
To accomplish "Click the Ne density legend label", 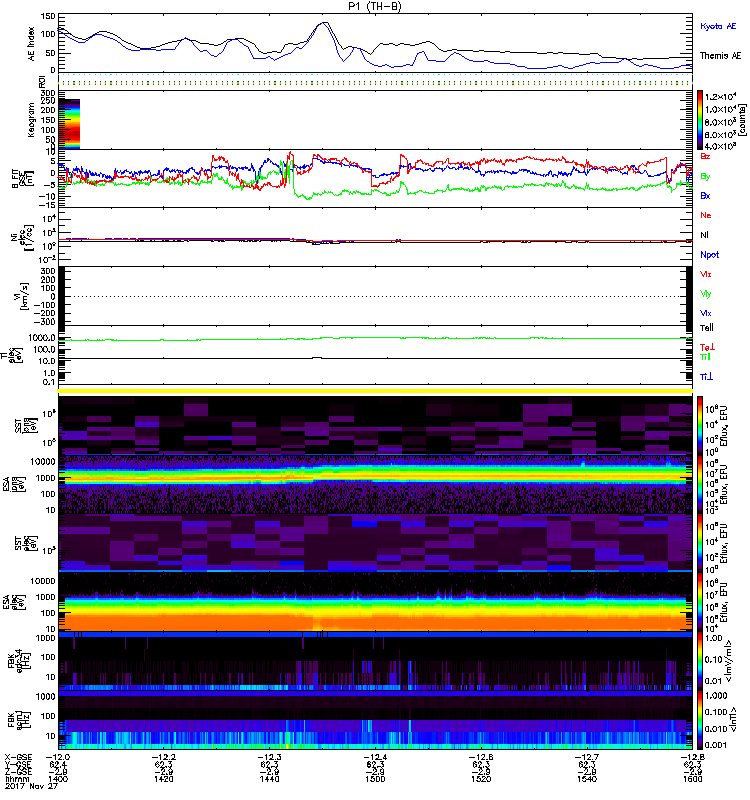I will [706, 215].
